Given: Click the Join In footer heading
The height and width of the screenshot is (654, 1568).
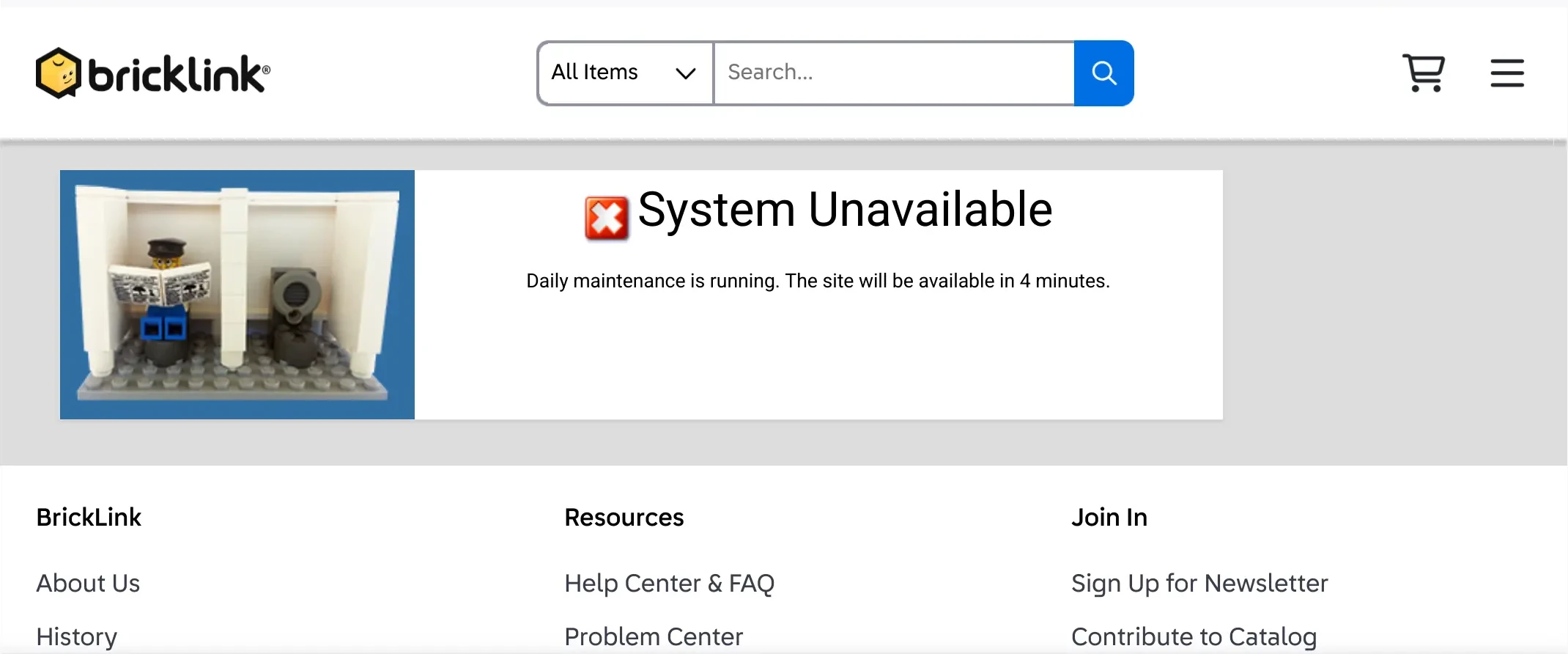Looking at the screenshot, I should (x=1109, y=518).
